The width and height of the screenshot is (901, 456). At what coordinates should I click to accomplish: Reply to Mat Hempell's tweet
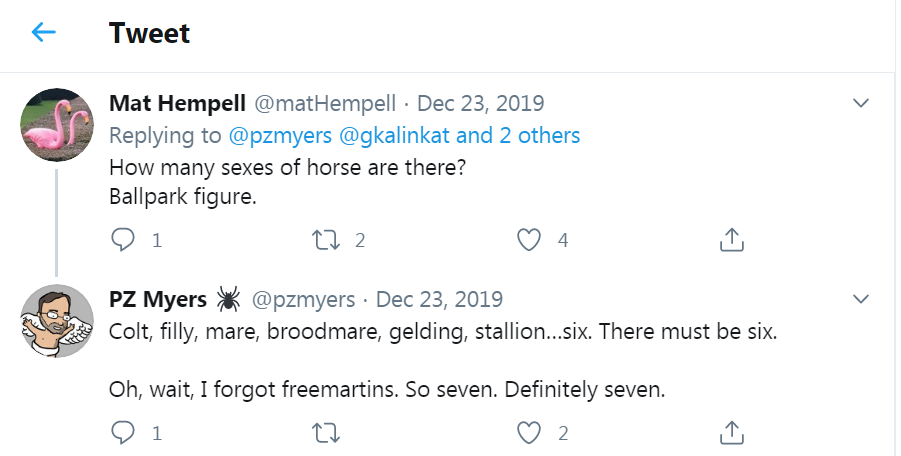coord(123,240)
